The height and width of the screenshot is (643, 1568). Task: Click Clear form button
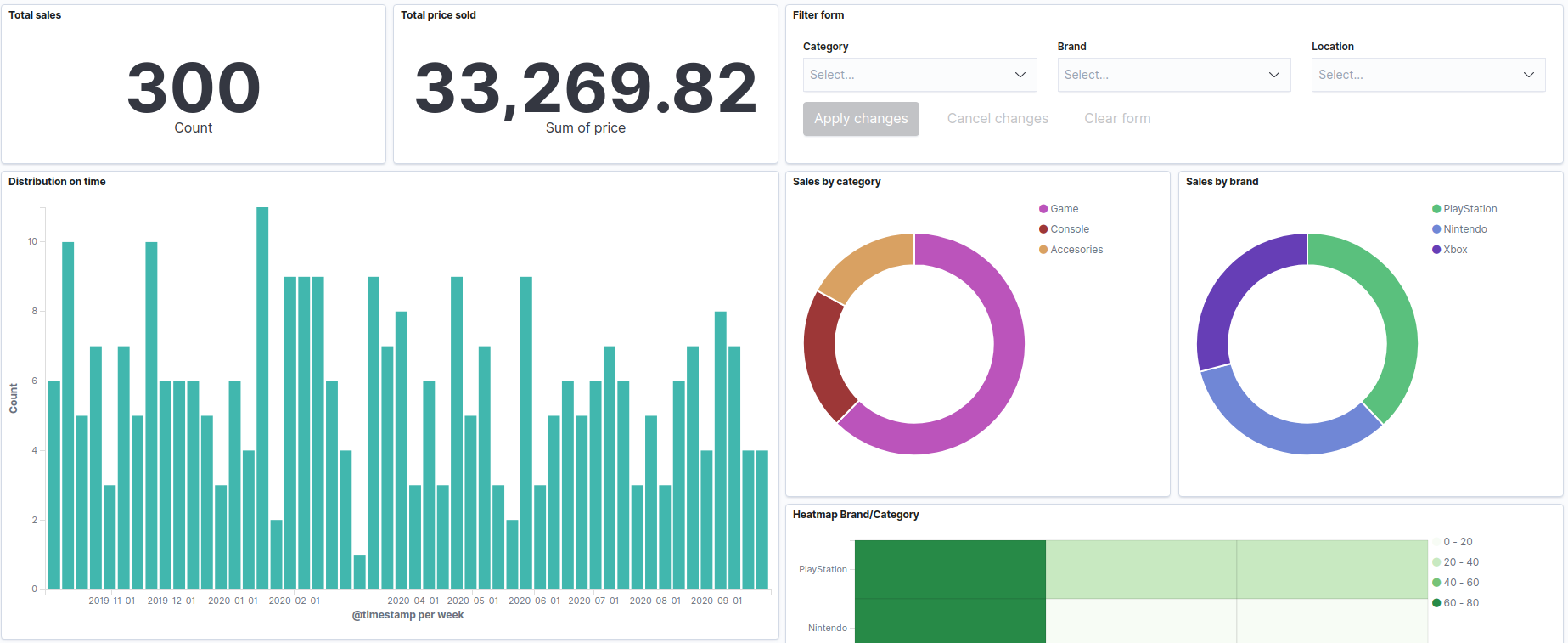[1117, 119]
